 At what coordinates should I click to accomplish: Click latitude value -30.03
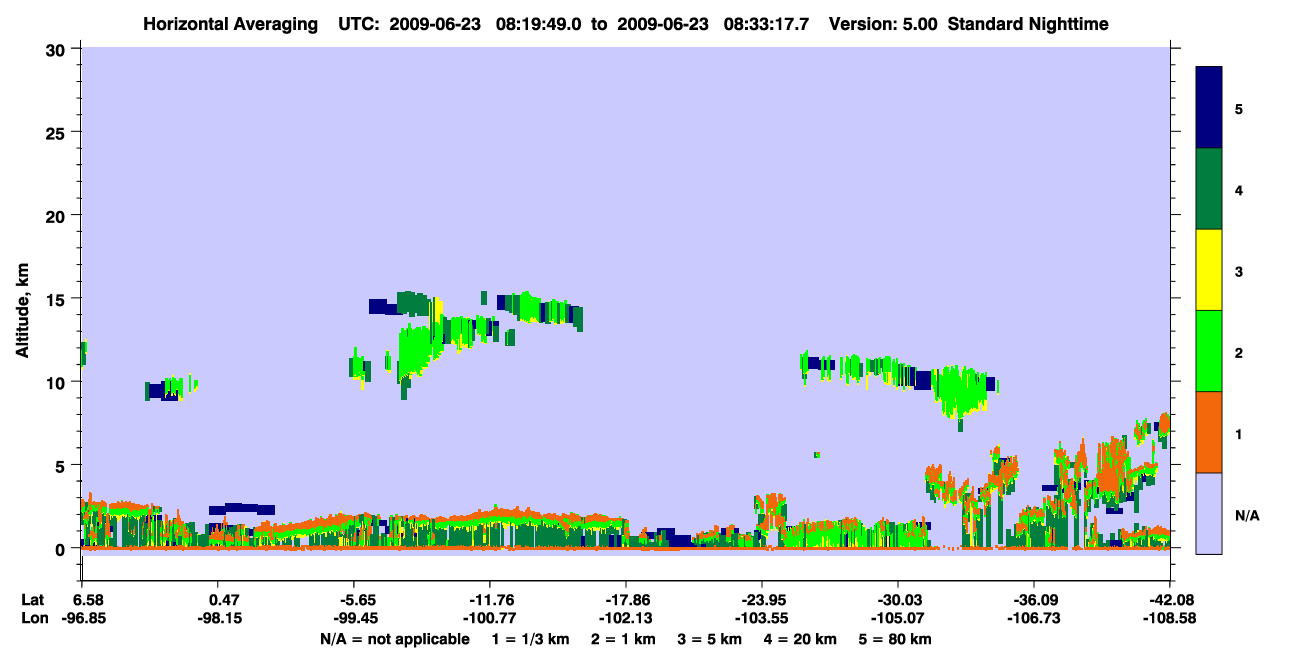click(x=898, y=600)
